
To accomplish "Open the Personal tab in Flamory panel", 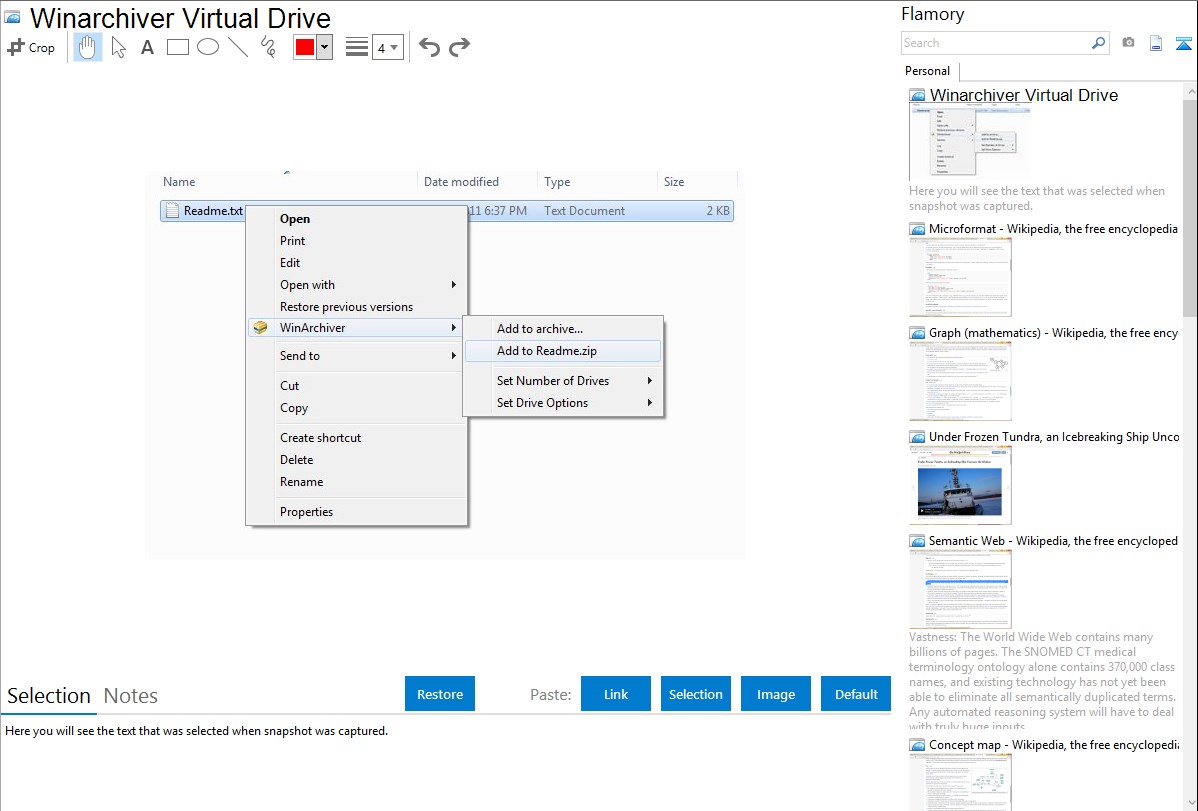I will click(x=927, y=71).
